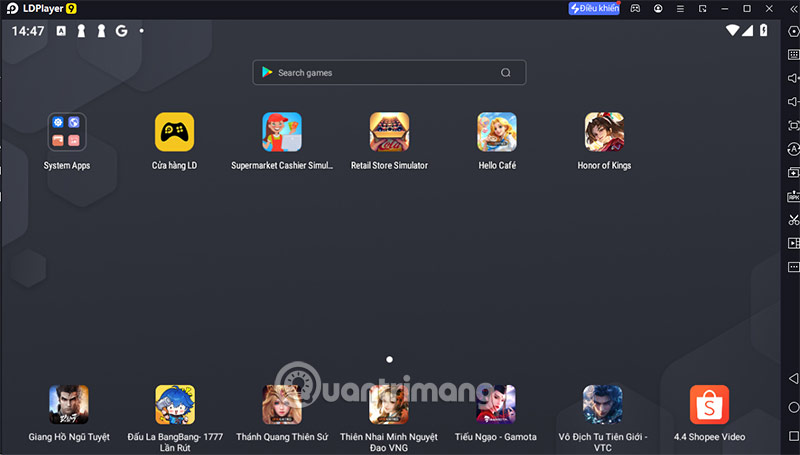
Task: Open the hamburger menu in title bar
Action: (680, 9)
